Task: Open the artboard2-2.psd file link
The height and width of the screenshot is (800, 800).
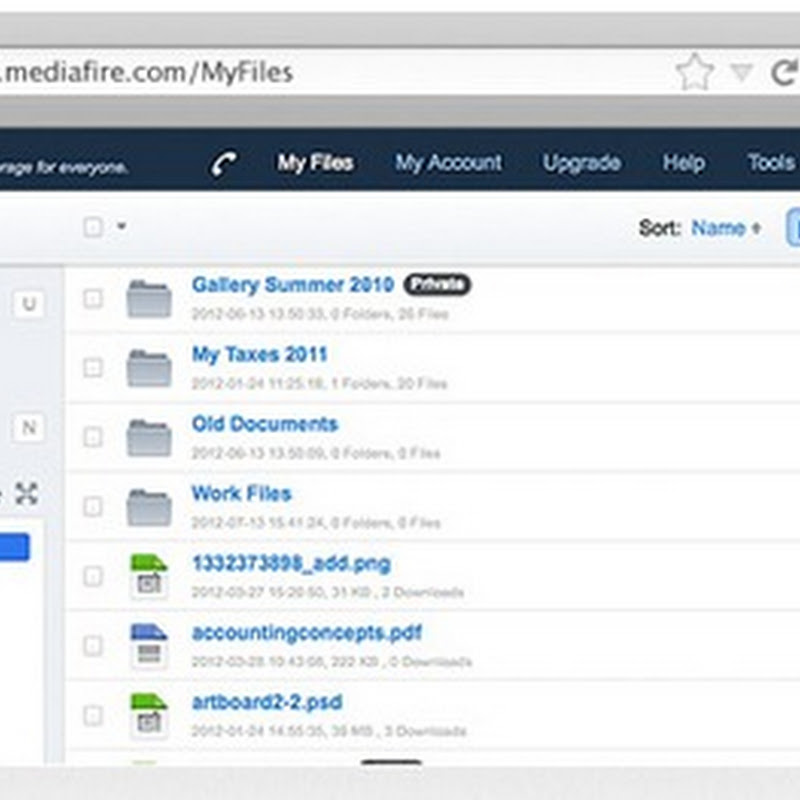Action: point(267,702)
